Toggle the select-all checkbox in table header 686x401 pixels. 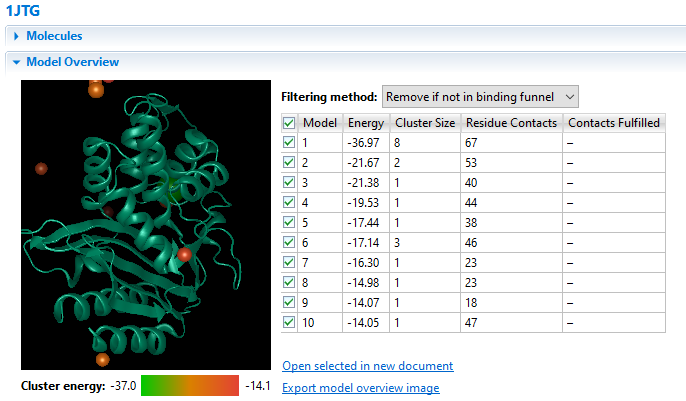point(289,123)
